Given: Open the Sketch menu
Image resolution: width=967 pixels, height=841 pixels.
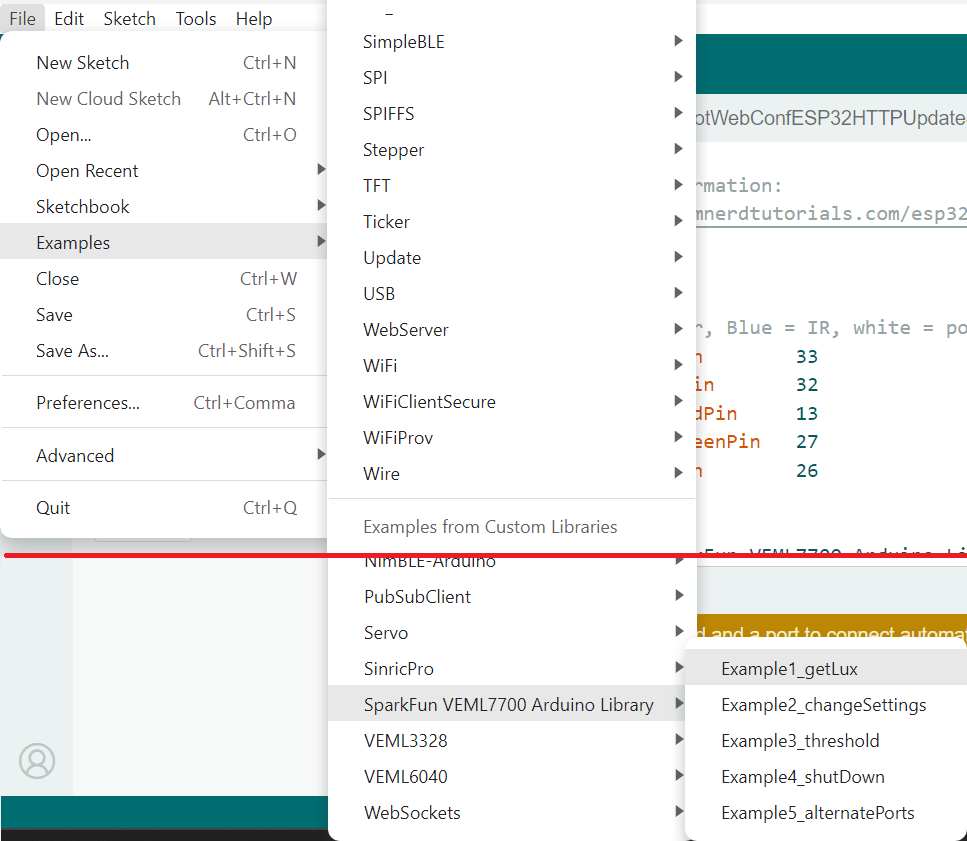Looking at the screenshot, I should pos(130,18).
